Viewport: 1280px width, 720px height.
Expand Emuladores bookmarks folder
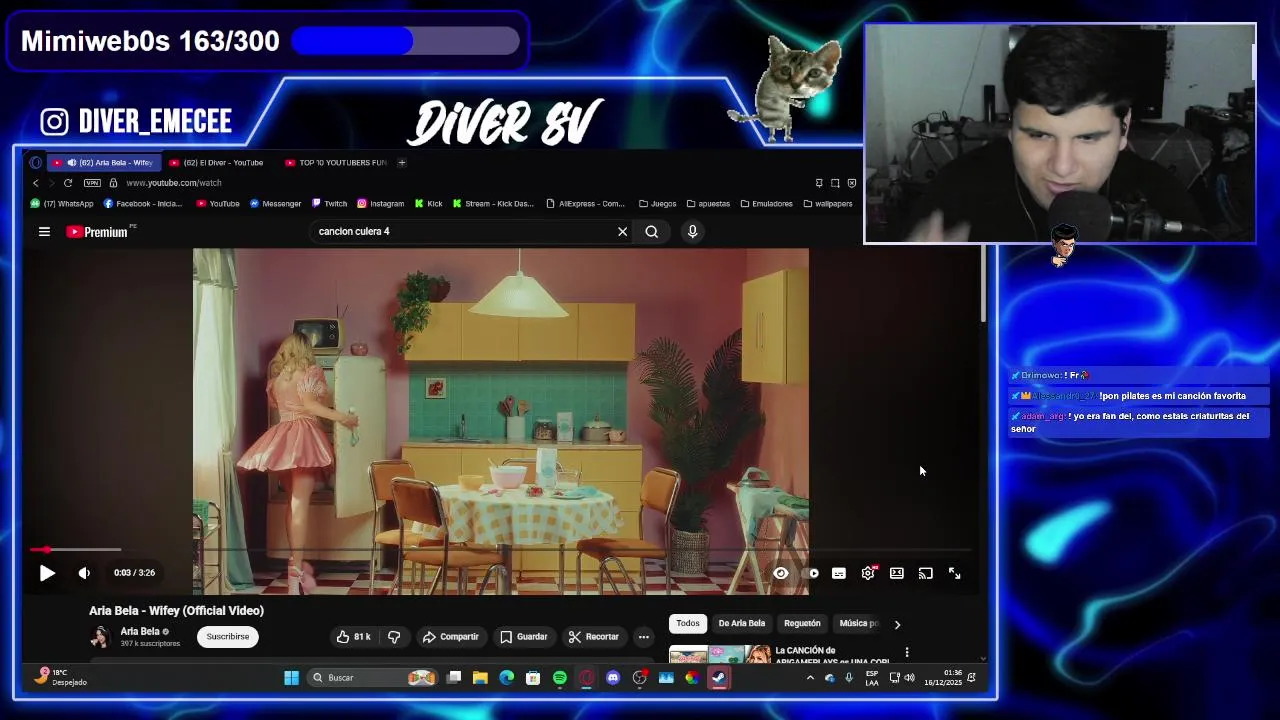point(767,204)
